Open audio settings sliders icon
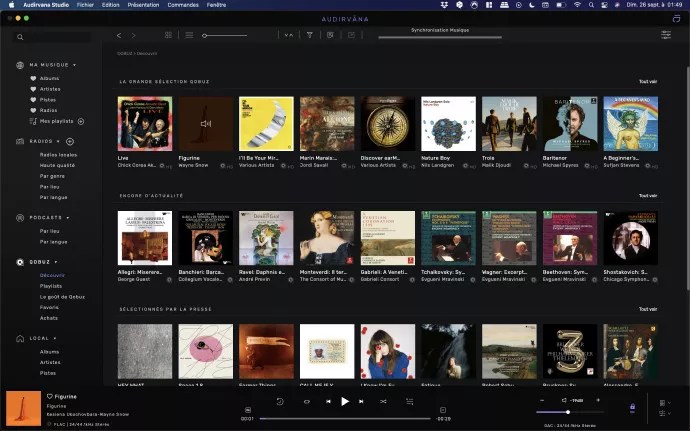This screenshot has width=690, height=431. tap(666, 35)
